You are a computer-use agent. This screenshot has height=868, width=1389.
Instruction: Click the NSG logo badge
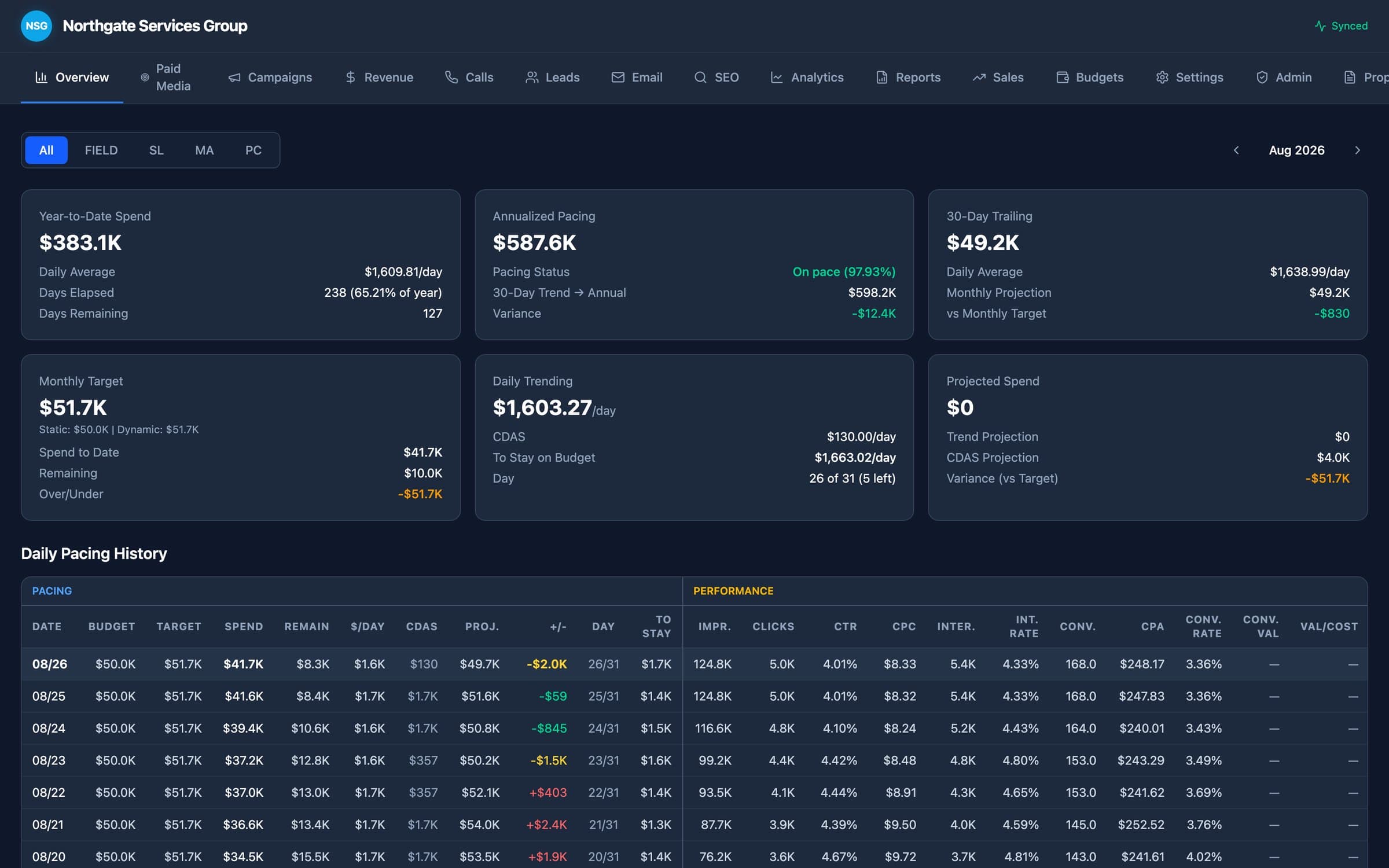tap(36, 26)
